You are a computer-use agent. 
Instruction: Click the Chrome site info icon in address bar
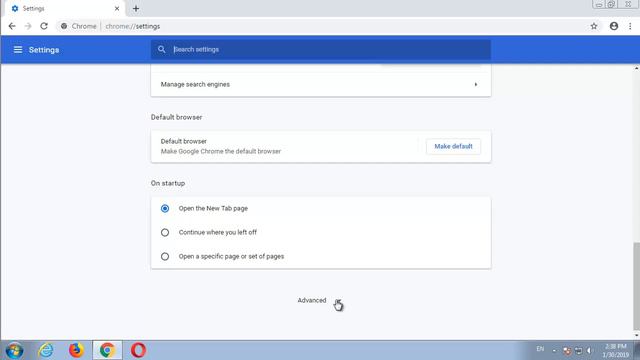64,26
